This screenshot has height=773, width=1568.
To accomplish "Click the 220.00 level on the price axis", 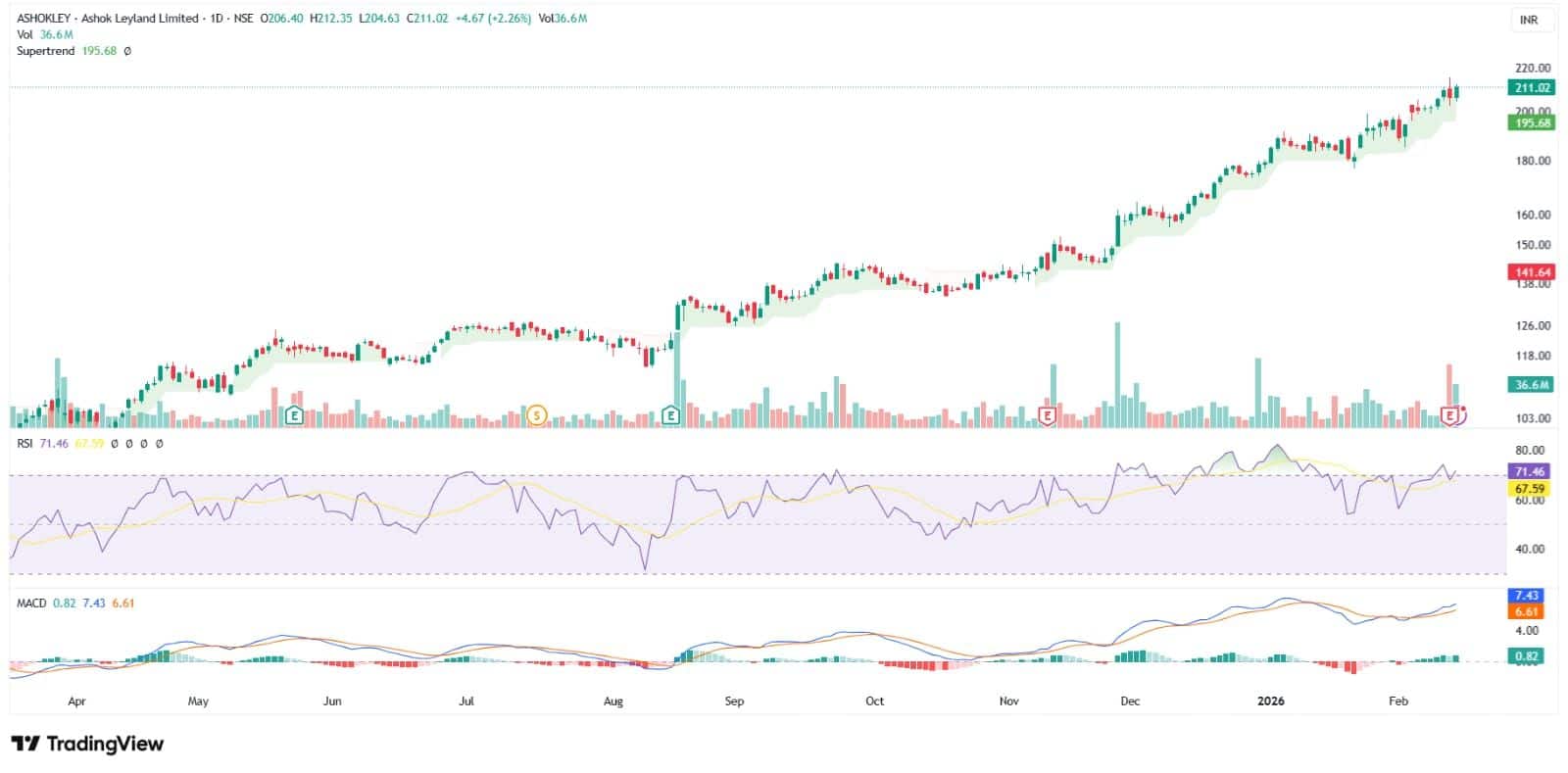I will click(1533, 68).
